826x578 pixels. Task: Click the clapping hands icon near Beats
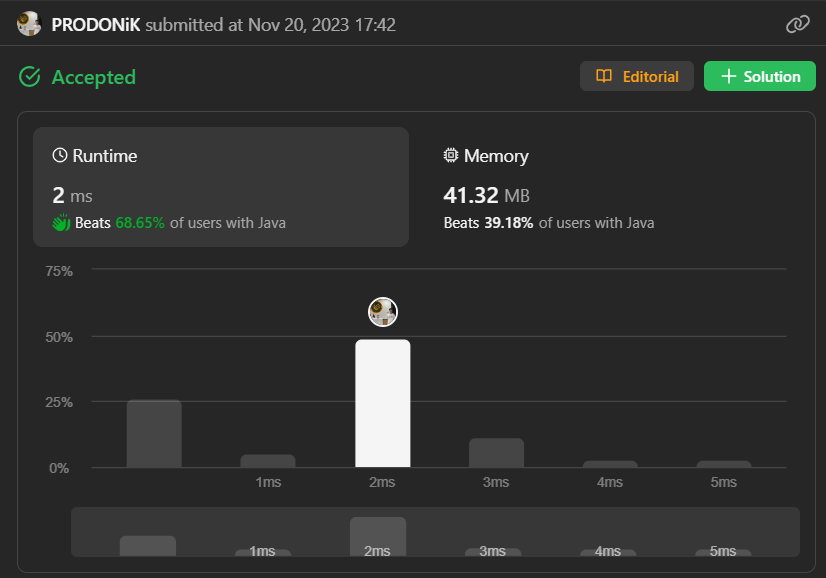(61, 222)
